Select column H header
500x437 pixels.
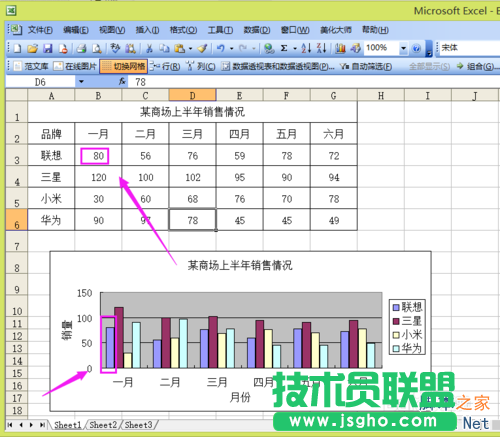click(x=381, y=96)
